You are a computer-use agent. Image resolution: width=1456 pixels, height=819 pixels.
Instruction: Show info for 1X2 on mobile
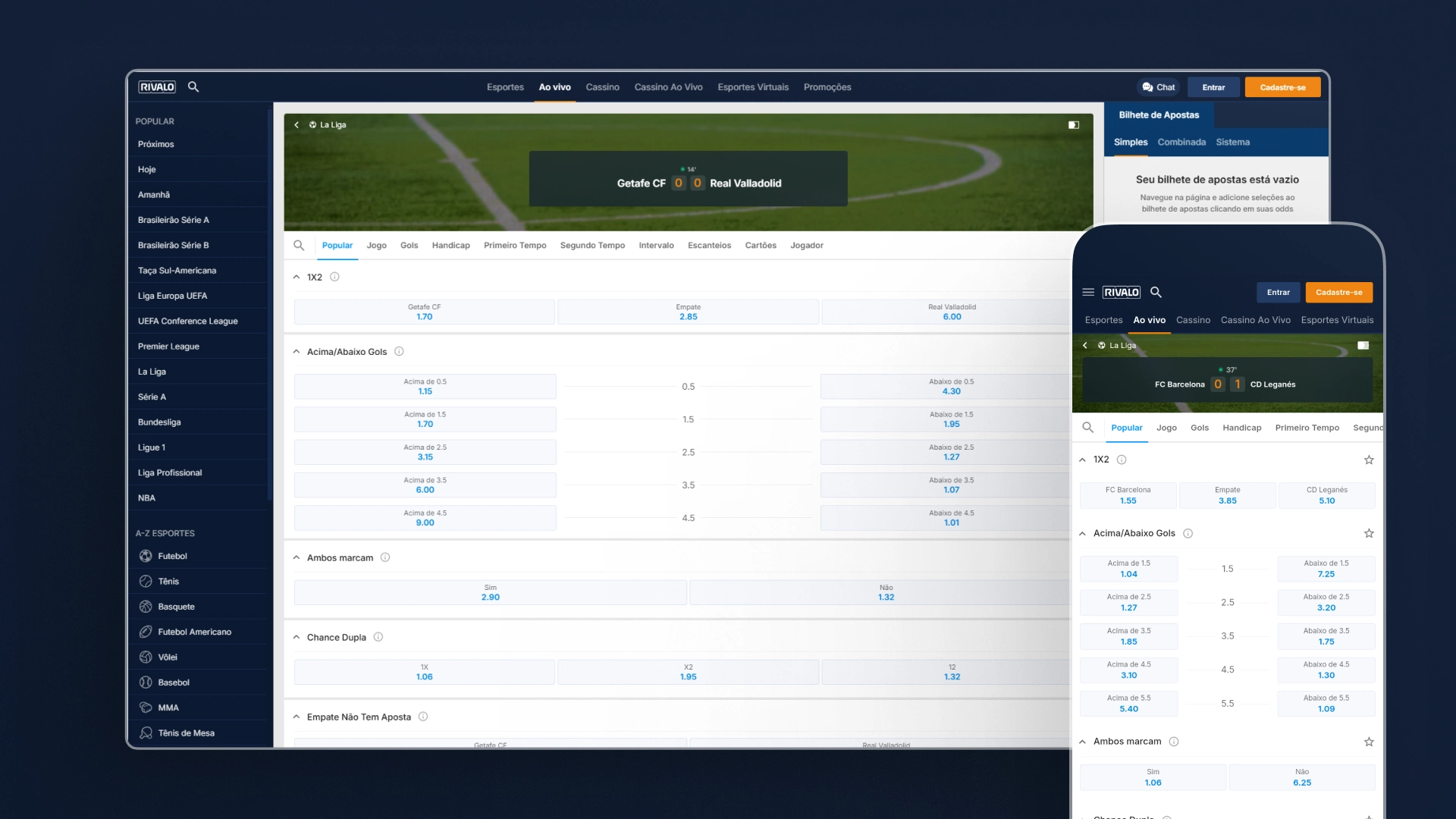click(1122, 460)
